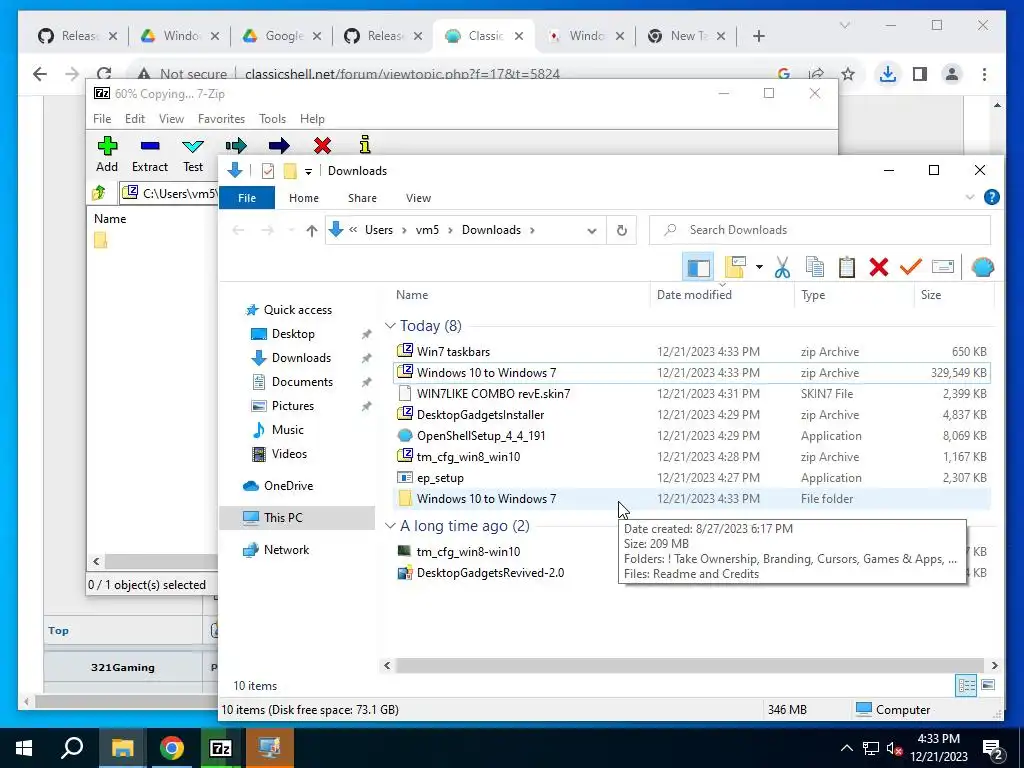This screenshot has width=1024, height=768.
Task: Open Favorites menu in 7-Zip
Action: 221,119
